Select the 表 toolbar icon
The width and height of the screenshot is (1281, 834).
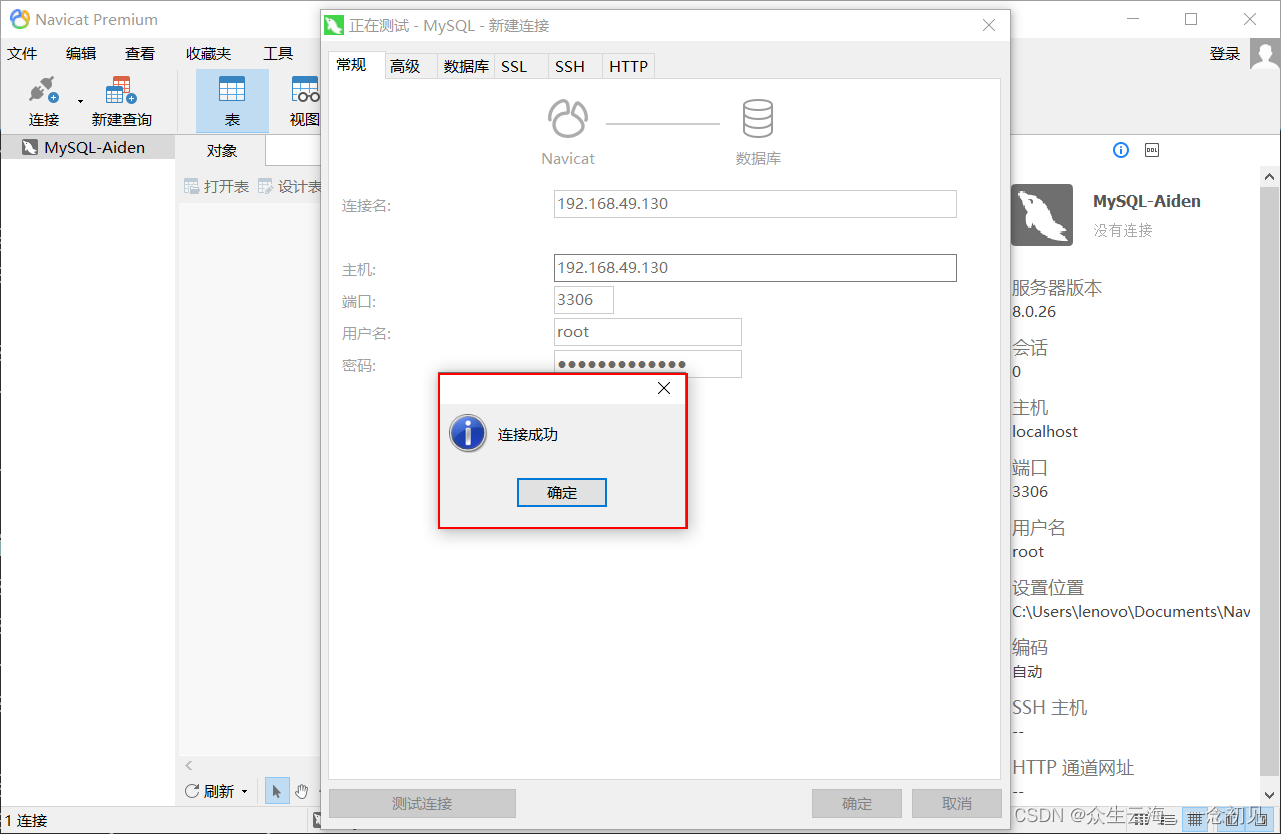click(x=232, y=90)
